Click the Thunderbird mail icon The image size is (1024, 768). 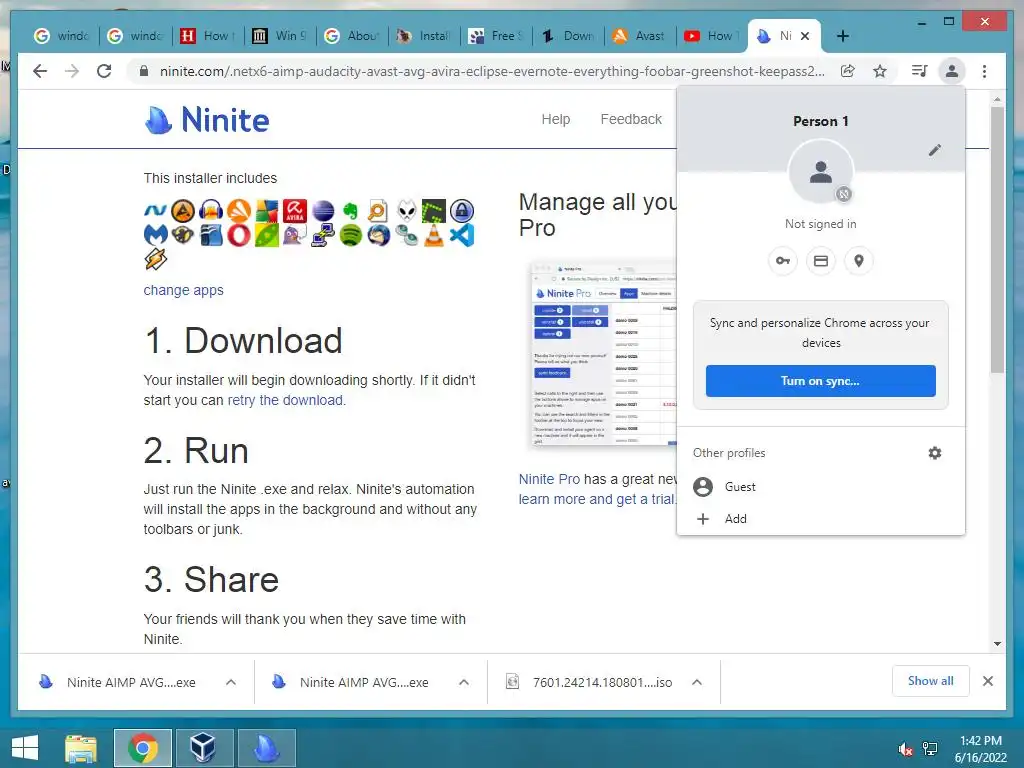click(379, 235)
